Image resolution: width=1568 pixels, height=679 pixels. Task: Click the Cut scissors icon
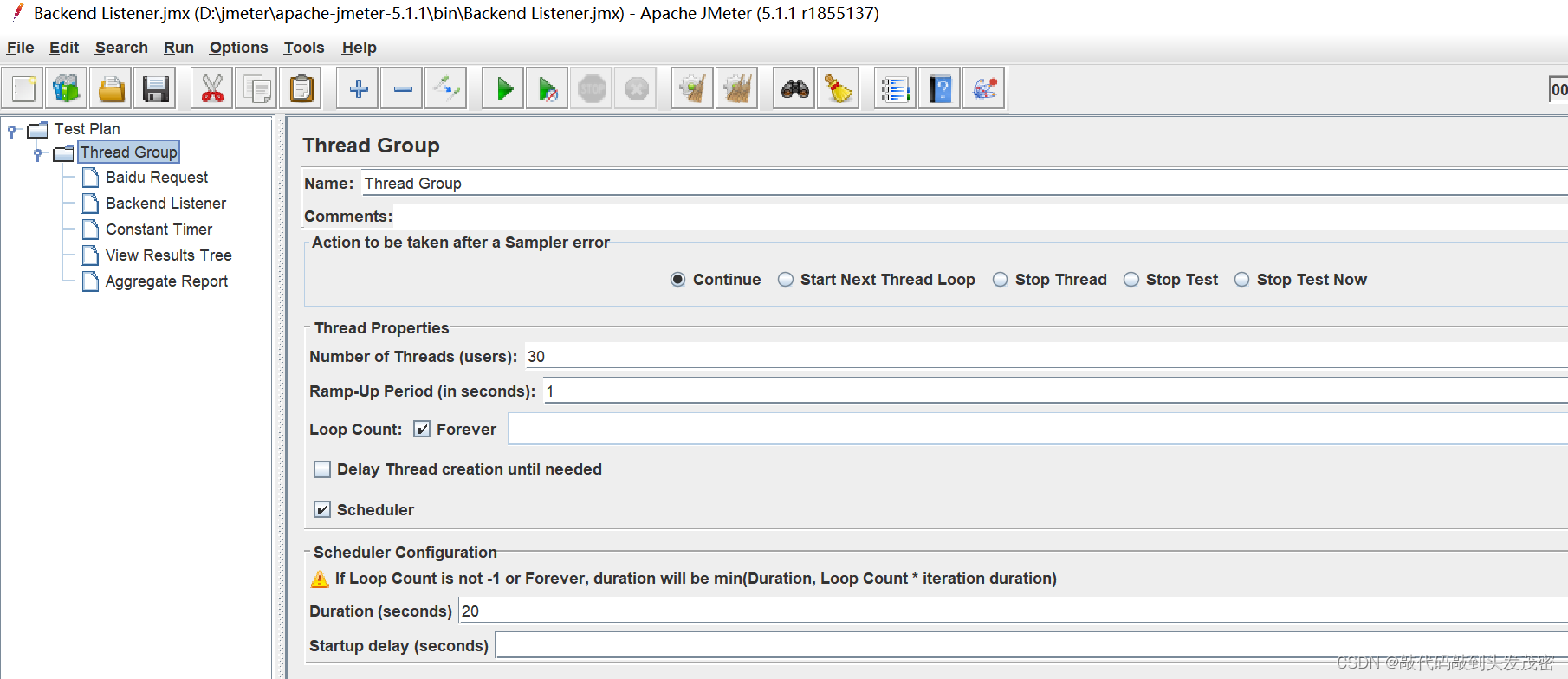pos(212,88)
